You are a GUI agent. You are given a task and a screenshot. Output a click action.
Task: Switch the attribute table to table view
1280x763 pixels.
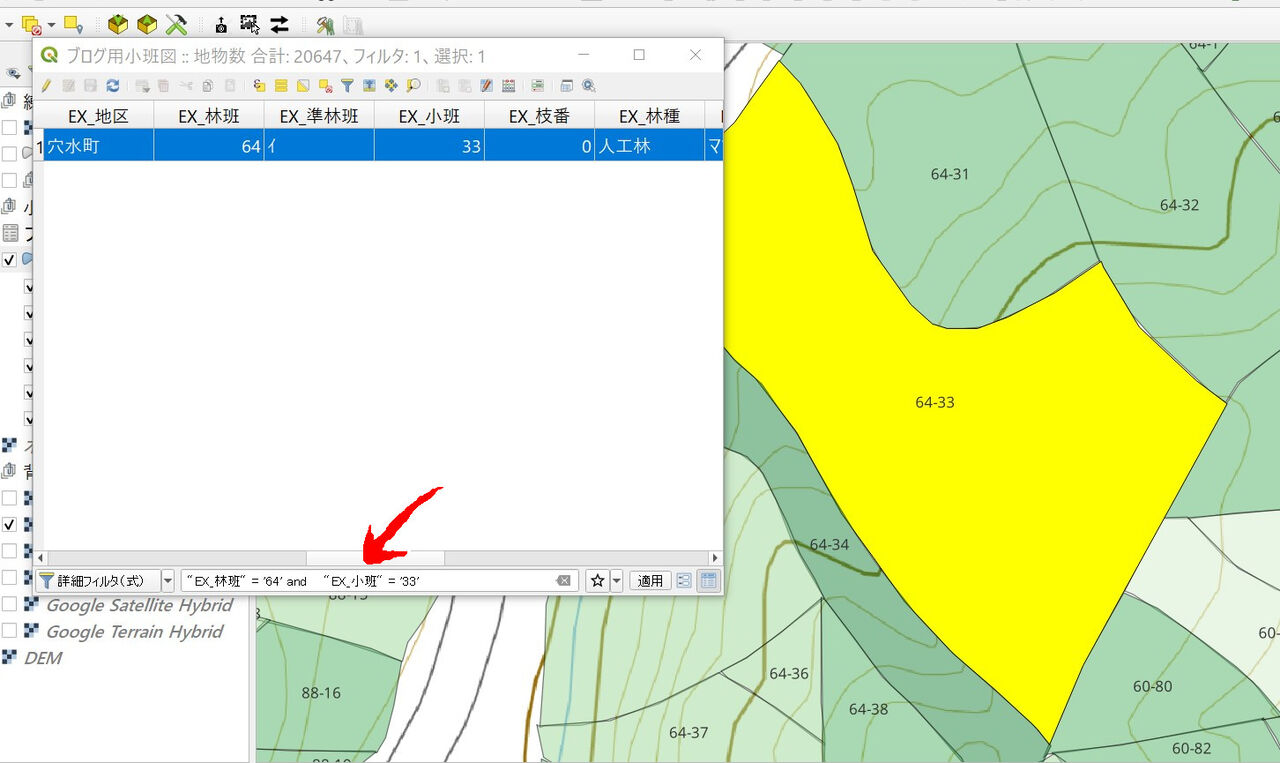(x=708, y=581)
